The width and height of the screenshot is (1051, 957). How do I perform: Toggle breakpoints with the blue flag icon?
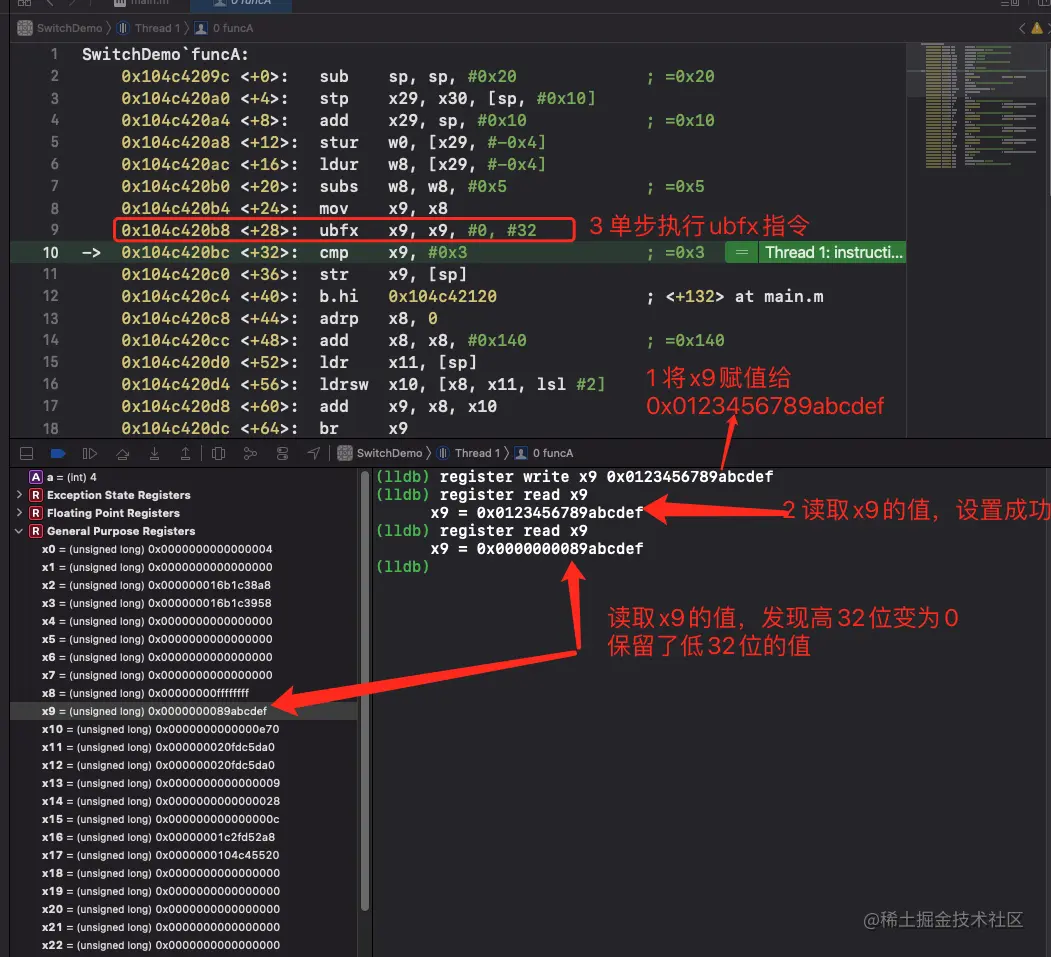57,453
